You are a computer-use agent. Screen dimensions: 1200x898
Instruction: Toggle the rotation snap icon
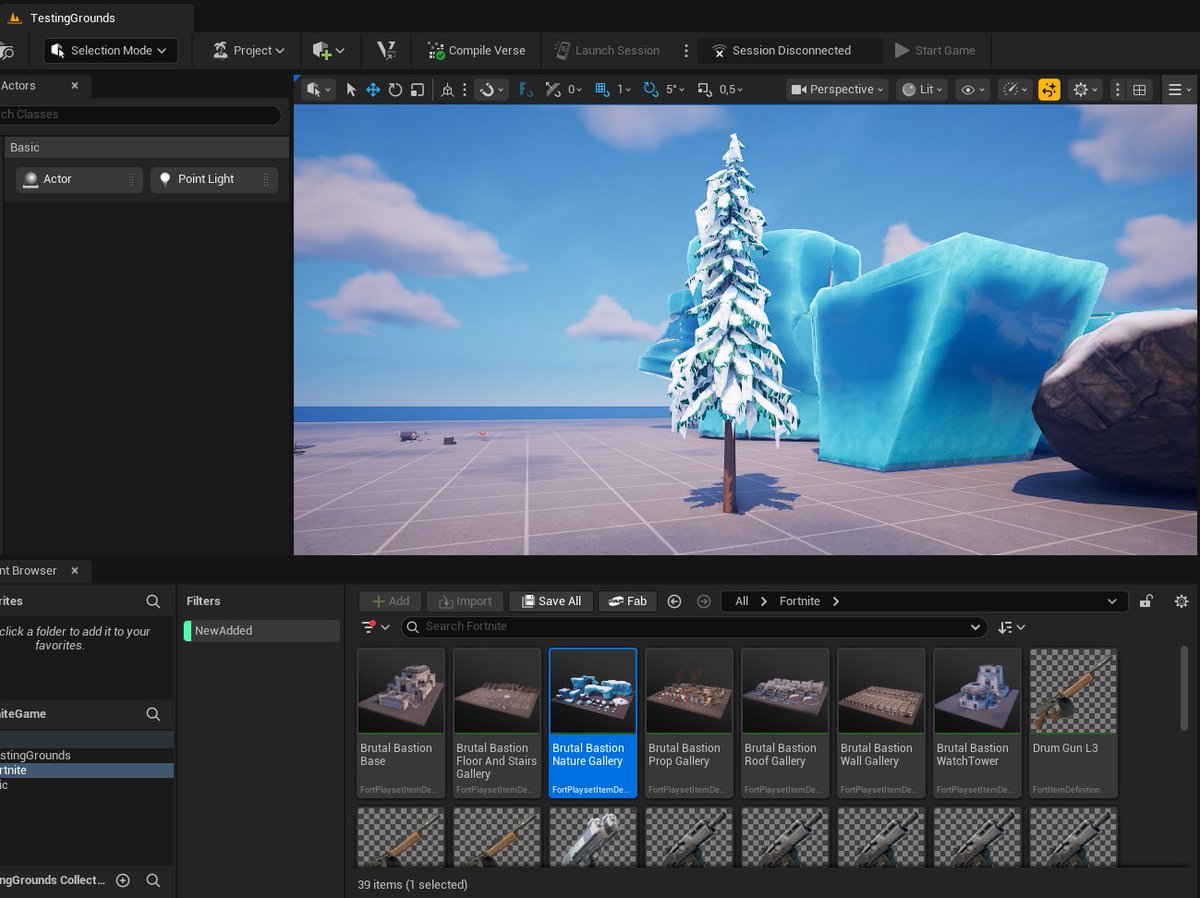[x=651, y=90]
